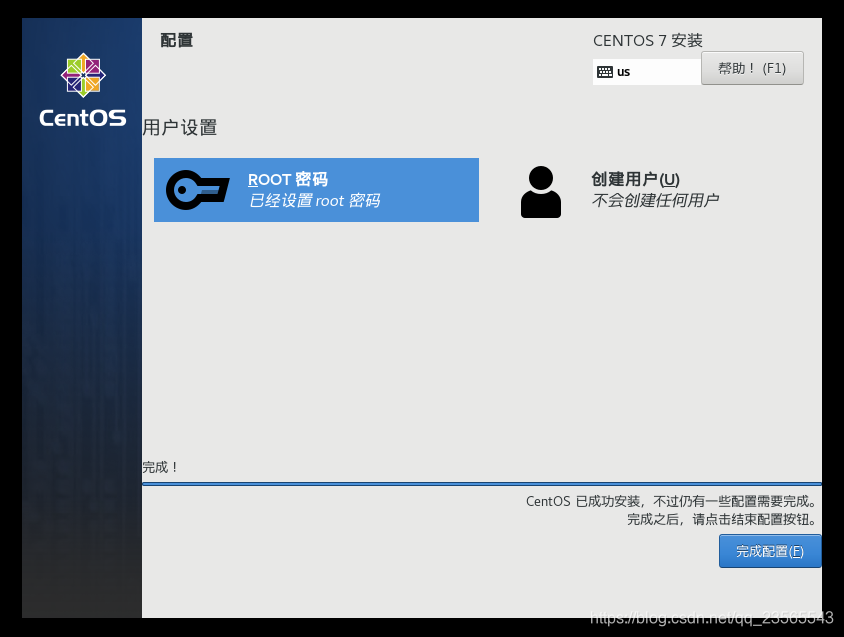Viewport: 844px width, 637px height.
Task: Click the 已经设置 root 密码 status text
Action: 314,201
